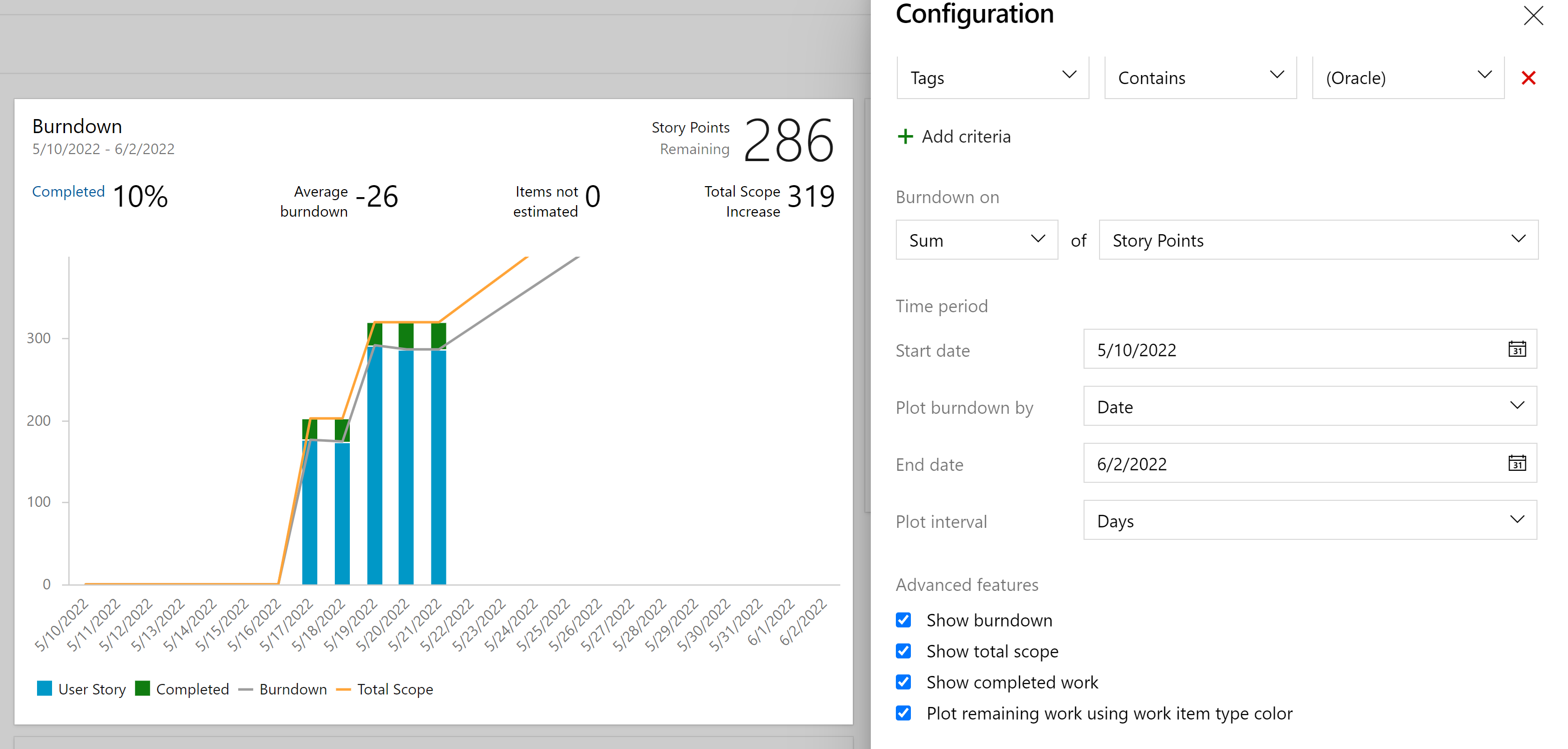This screenshot has width=1568, height=749.
Task: Uncheck Show total scope
Action: pos(903,650)
